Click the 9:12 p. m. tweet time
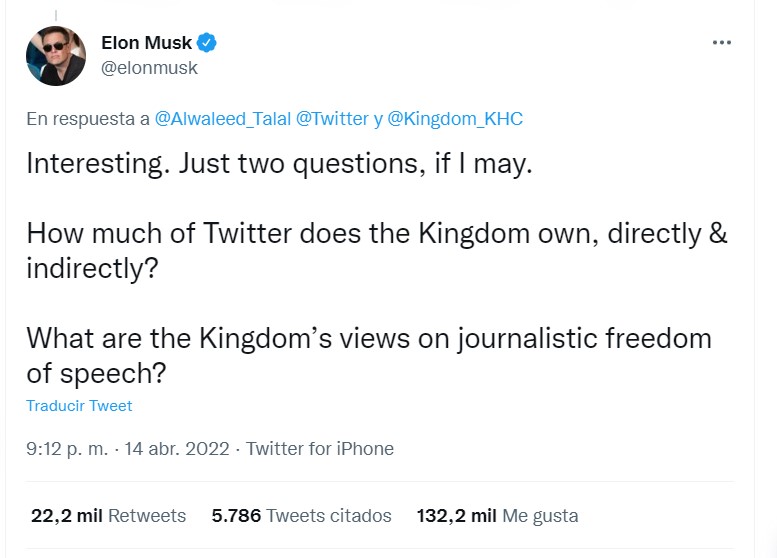Screen dimensions: 777x558 (66, 449)
